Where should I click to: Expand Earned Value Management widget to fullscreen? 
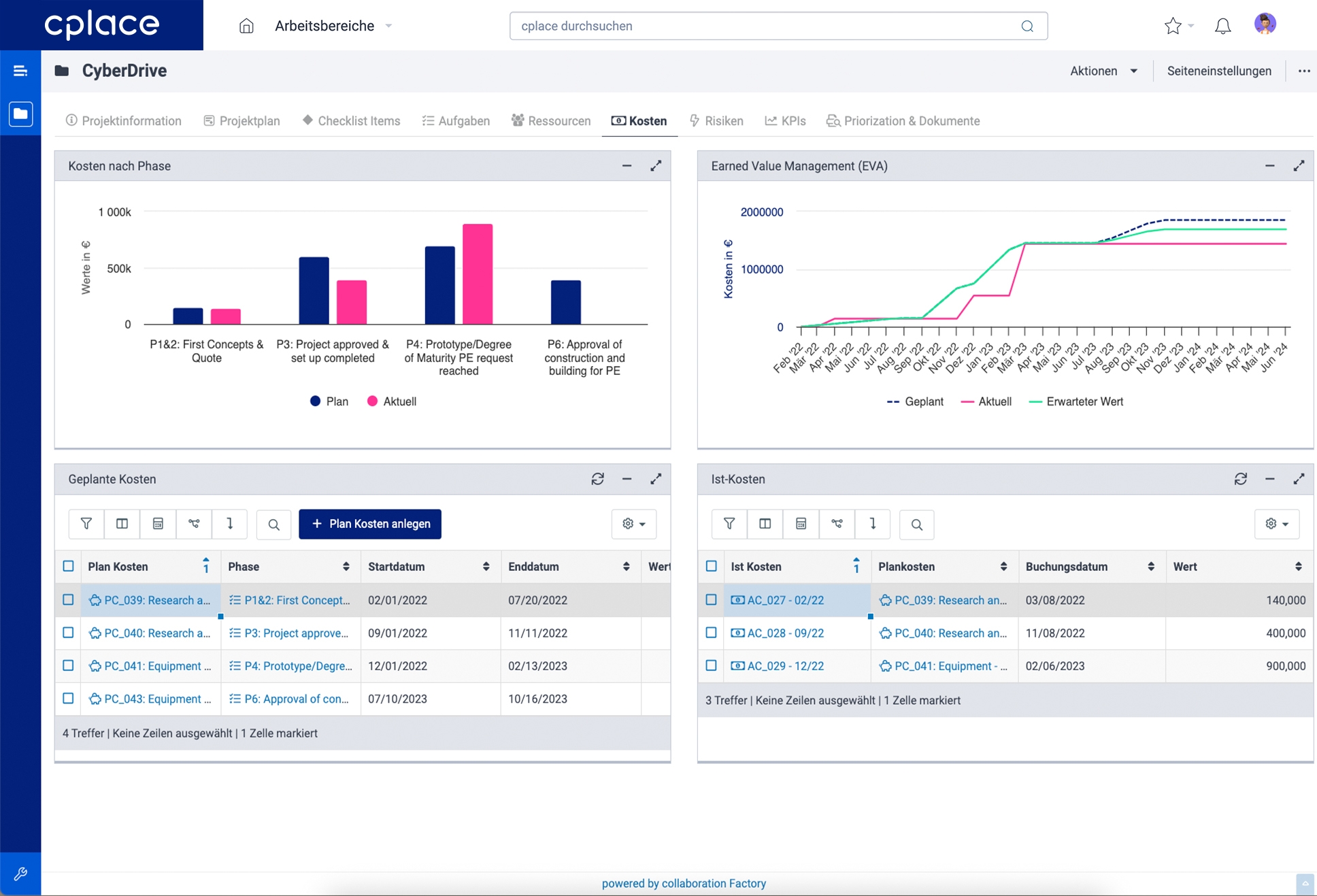pos(1299,166)
